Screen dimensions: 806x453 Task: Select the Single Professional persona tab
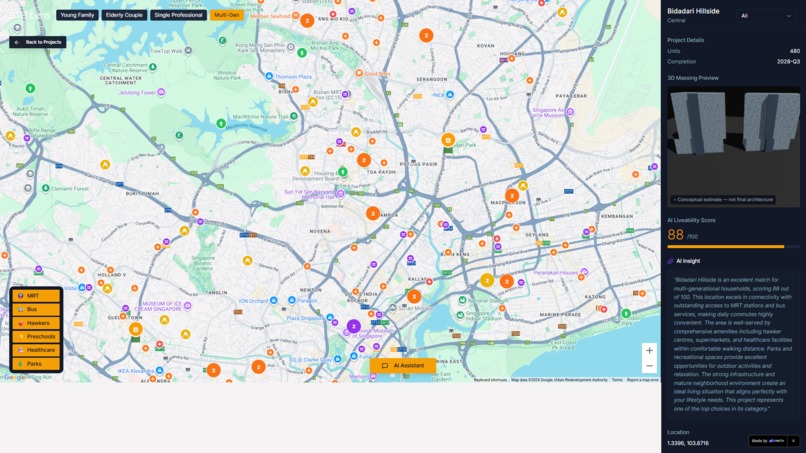click(178, 15)
